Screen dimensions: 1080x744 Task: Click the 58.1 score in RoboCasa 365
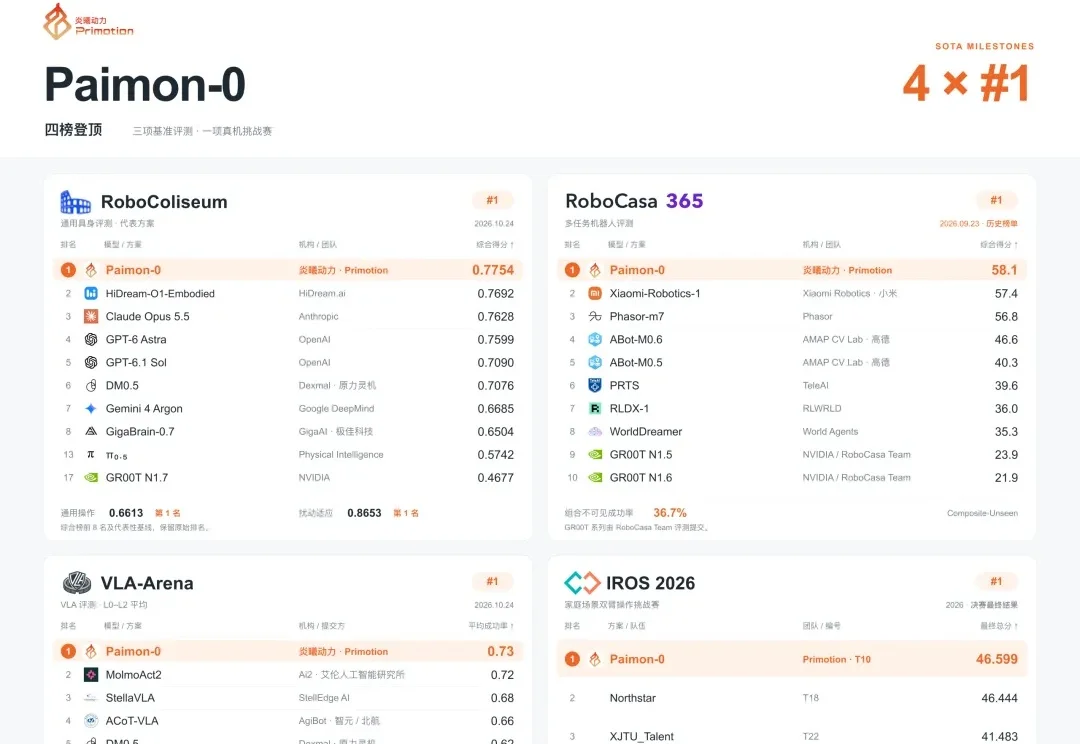tap(1004, 270)
